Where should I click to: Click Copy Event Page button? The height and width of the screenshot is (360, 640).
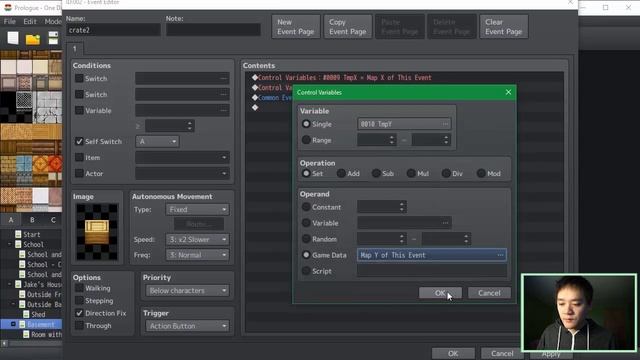348,27
